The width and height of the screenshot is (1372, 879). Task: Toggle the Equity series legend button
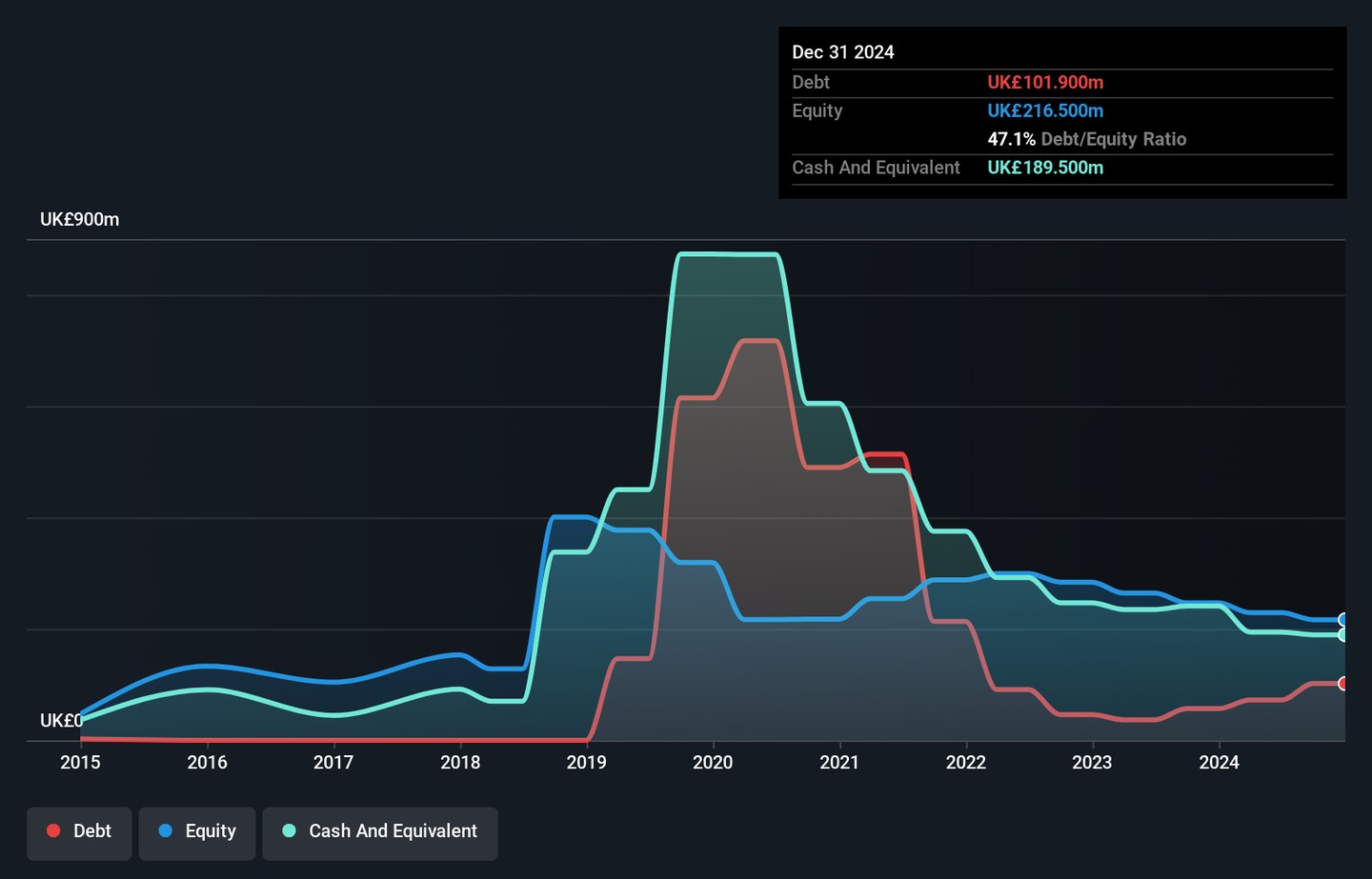(x=197, y=833)
